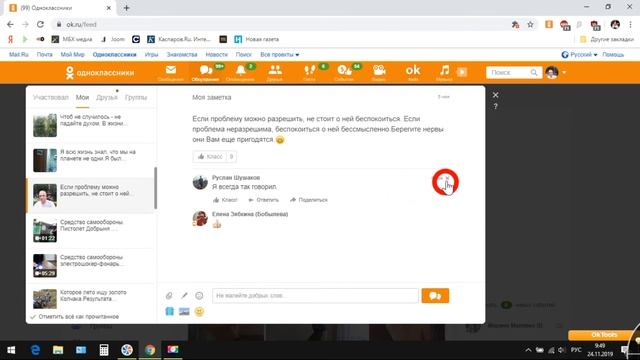Open Calculator from the Windows taskbar
Screen dimensions: 640x360
click(x=104, y=350)
